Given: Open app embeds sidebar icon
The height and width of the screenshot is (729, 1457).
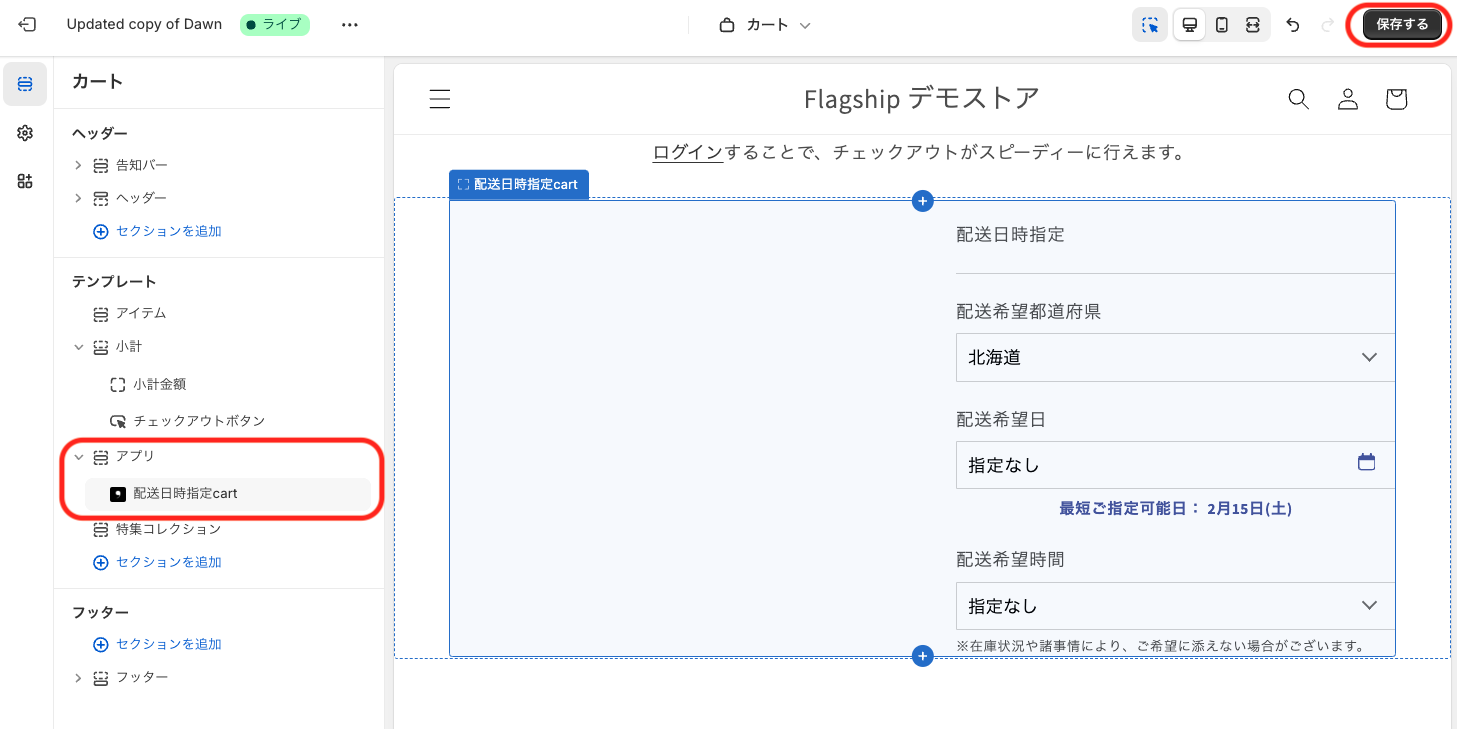Looking at the screenshot, I should point(25,181).
